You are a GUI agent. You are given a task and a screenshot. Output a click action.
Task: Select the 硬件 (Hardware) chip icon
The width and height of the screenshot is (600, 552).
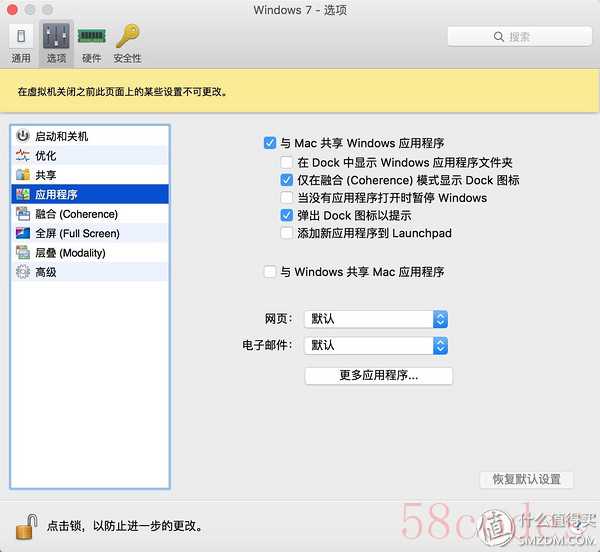[x=91, y=43]
